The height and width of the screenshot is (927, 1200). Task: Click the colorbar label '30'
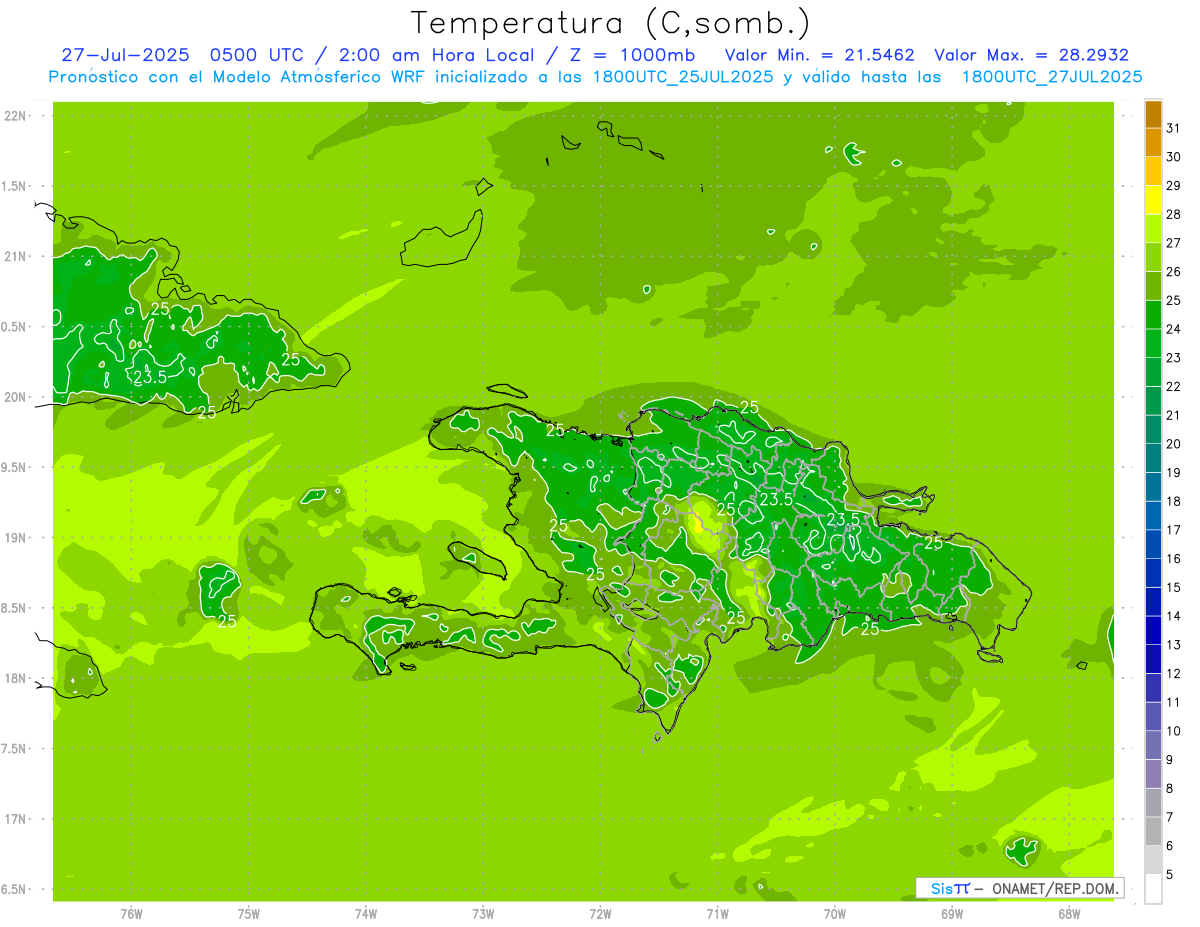[1174, 157]
